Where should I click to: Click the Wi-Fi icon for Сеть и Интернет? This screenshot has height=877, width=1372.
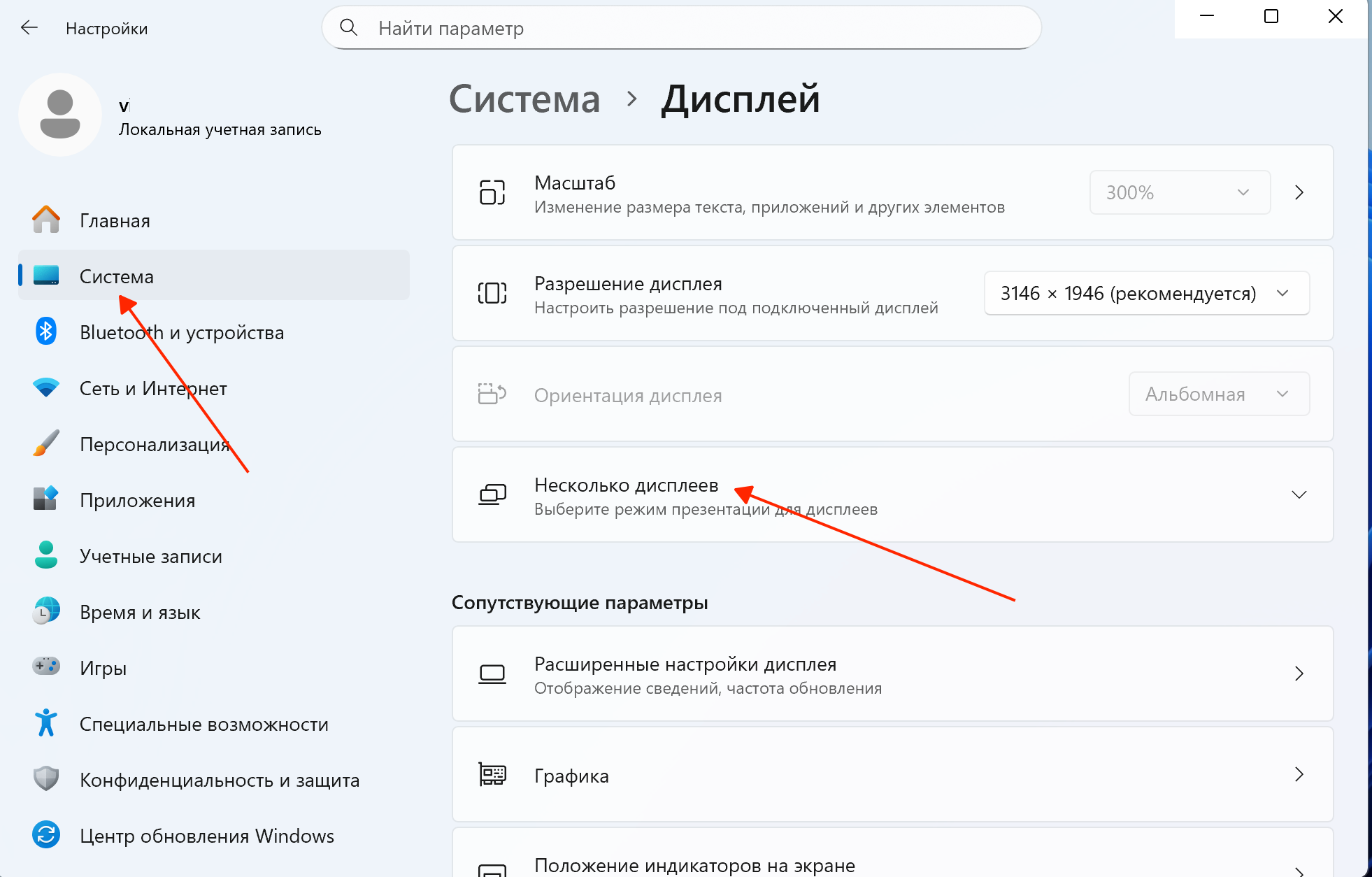tap(46, 387)
